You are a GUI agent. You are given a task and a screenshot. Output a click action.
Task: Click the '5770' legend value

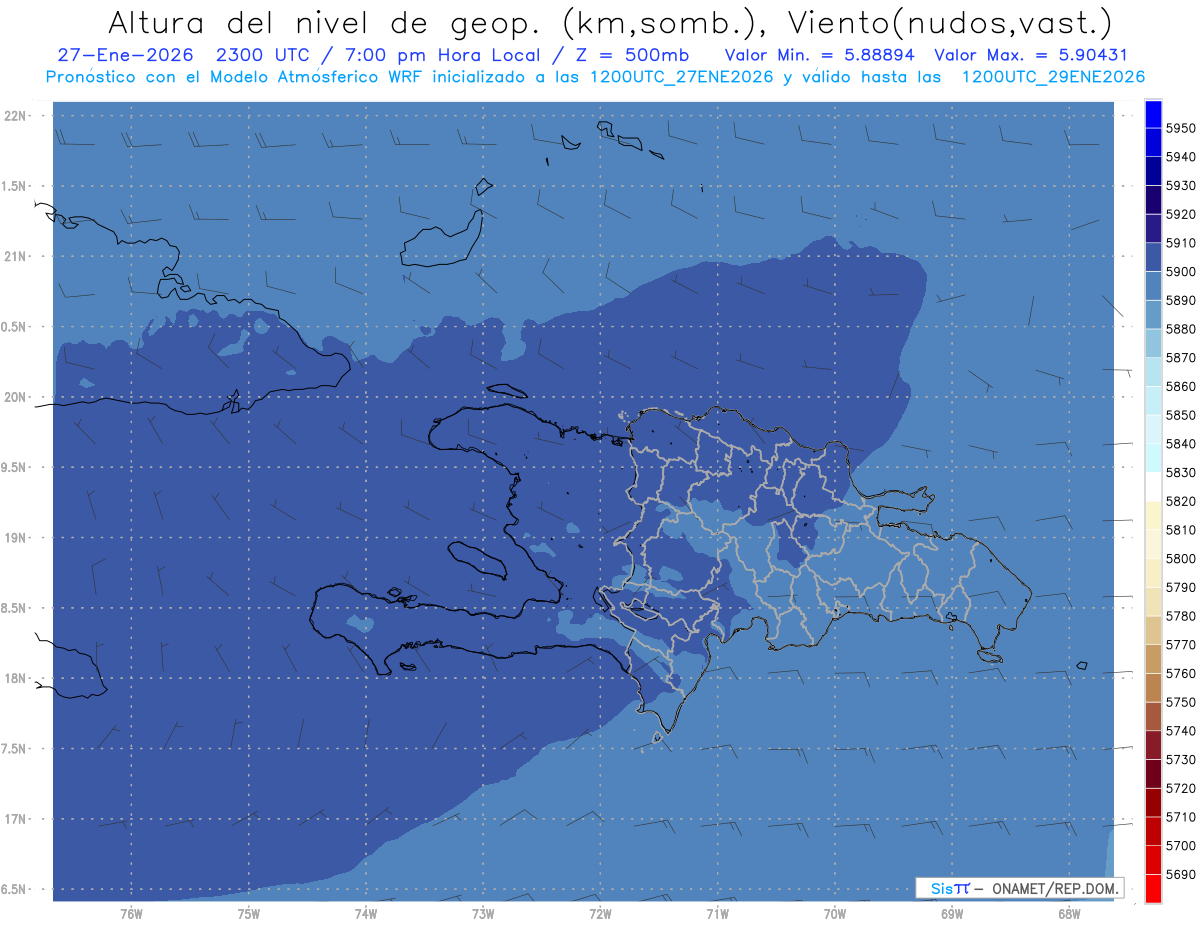click(x=1181, y=645)
